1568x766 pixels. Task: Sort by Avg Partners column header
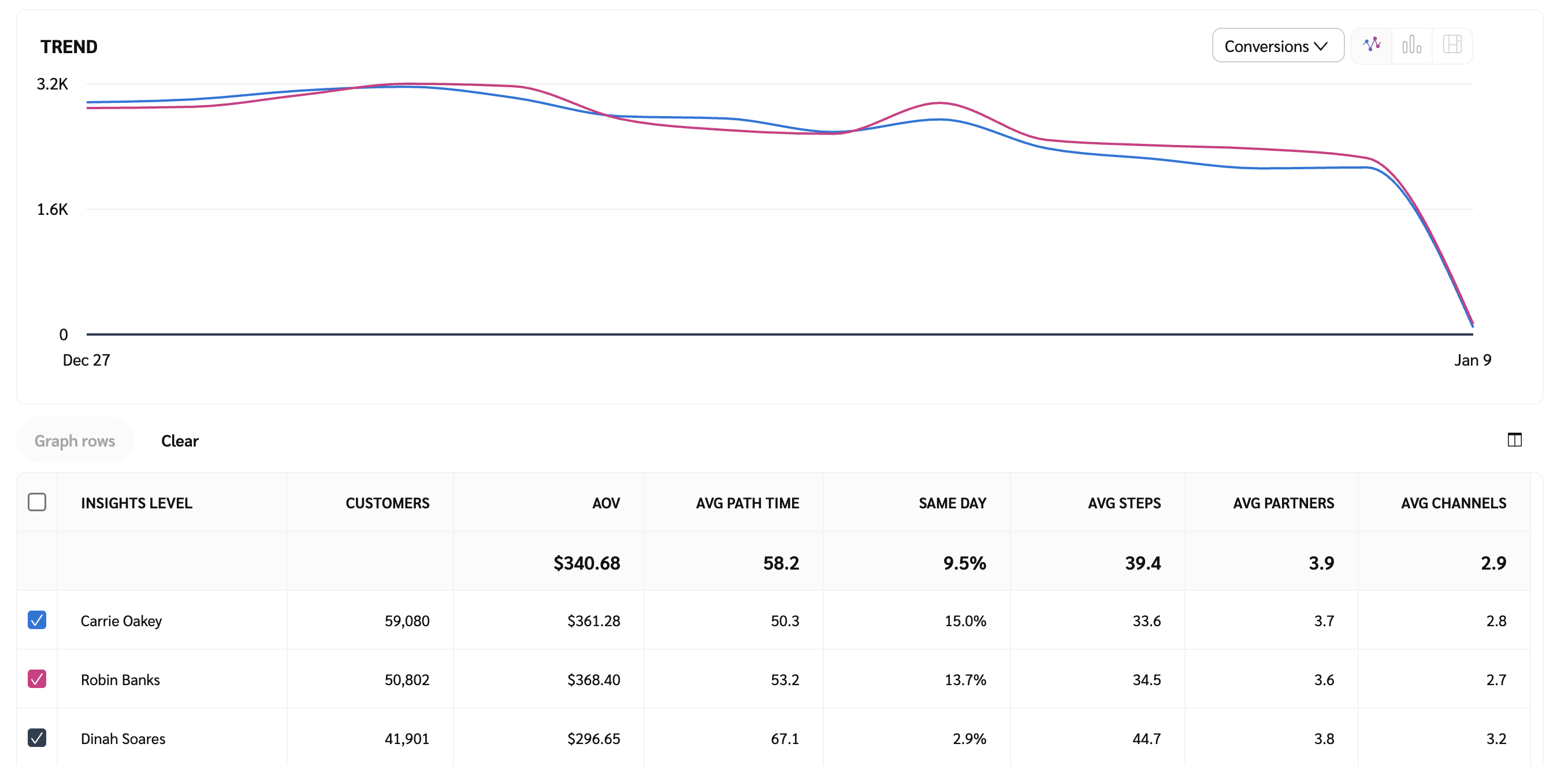pos(1283,503)
